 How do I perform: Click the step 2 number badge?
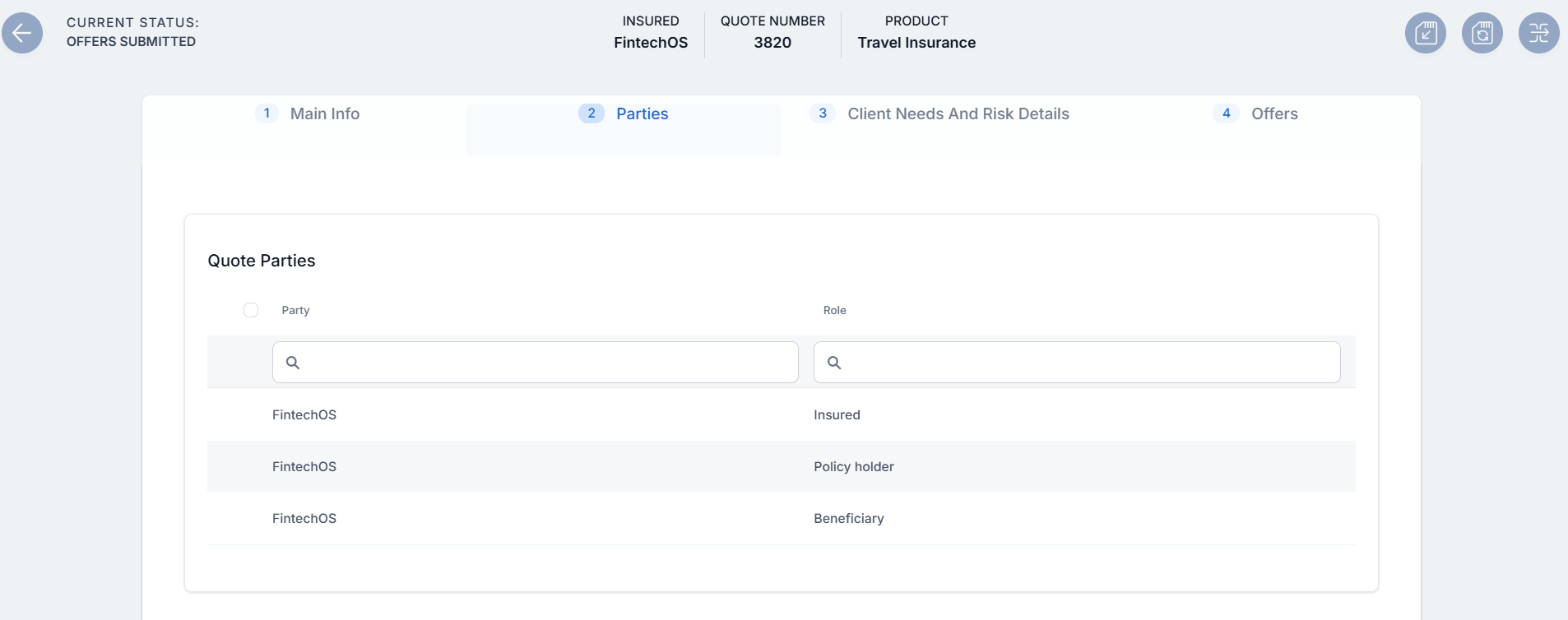tap(591, 113)
